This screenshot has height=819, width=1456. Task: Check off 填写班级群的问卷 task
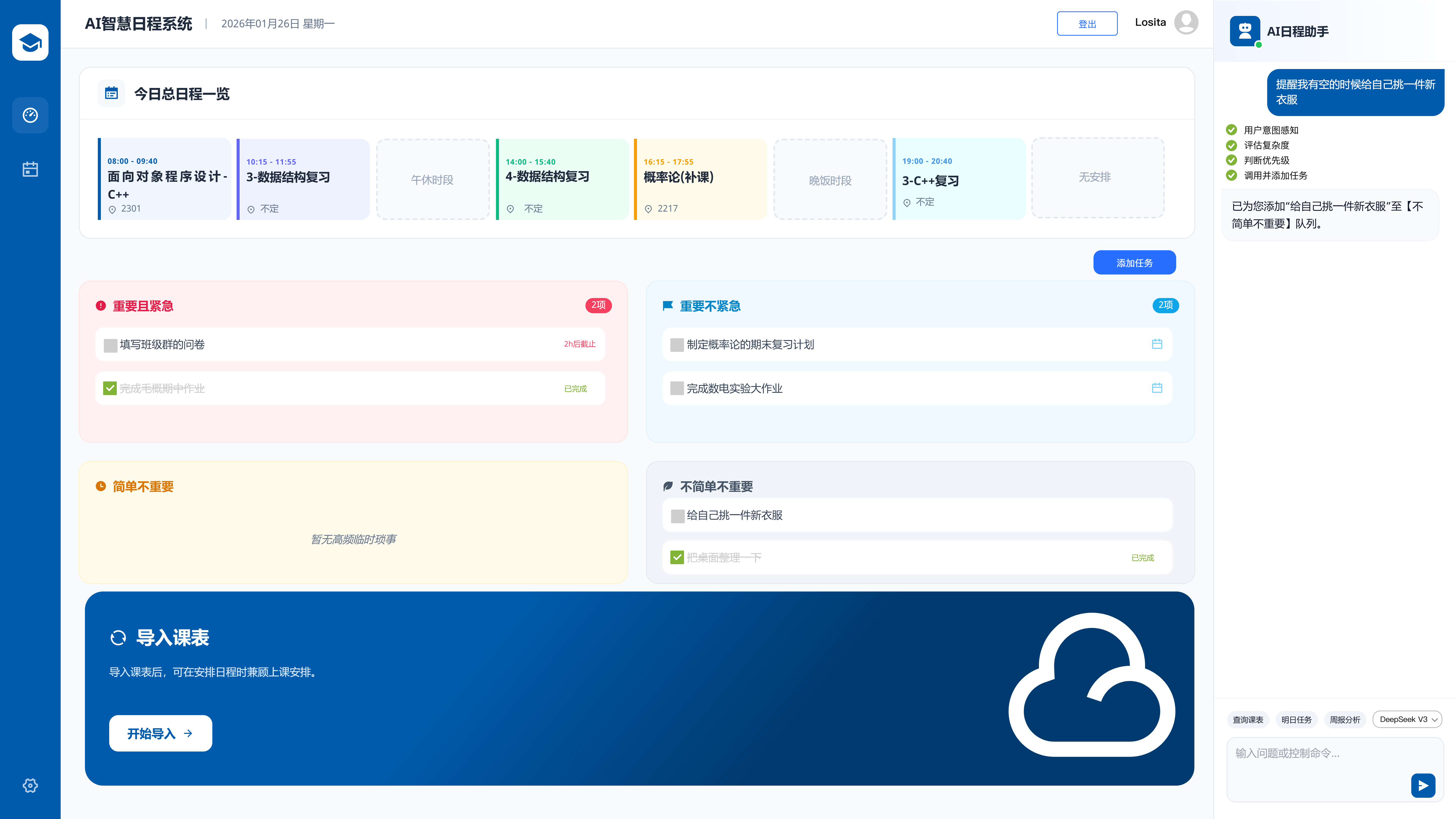tap(110, 345)
